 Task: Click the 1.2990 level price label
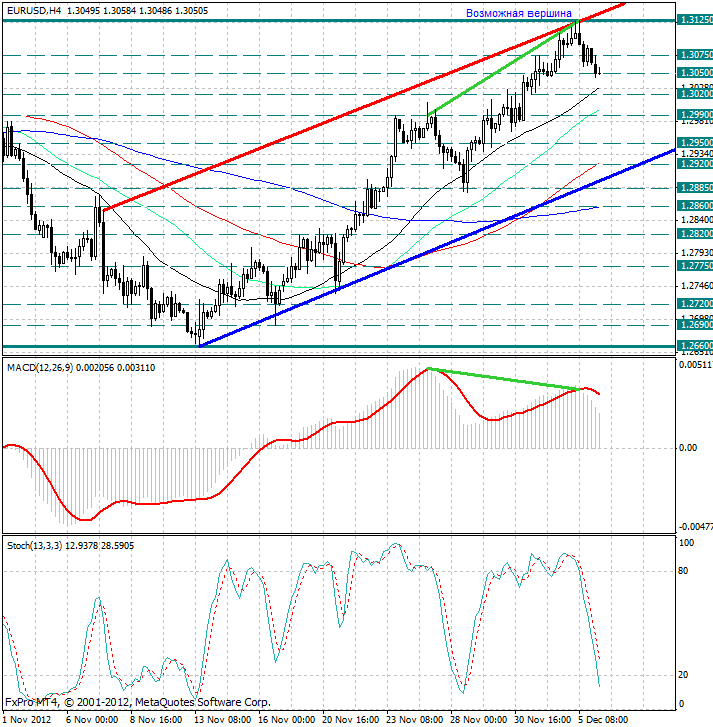tap(695, 115)
